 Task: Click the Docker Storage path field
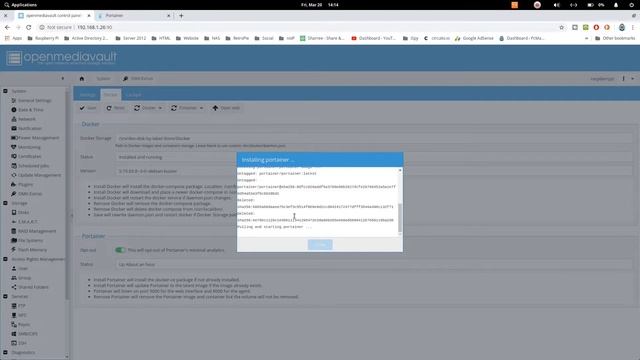374,138
